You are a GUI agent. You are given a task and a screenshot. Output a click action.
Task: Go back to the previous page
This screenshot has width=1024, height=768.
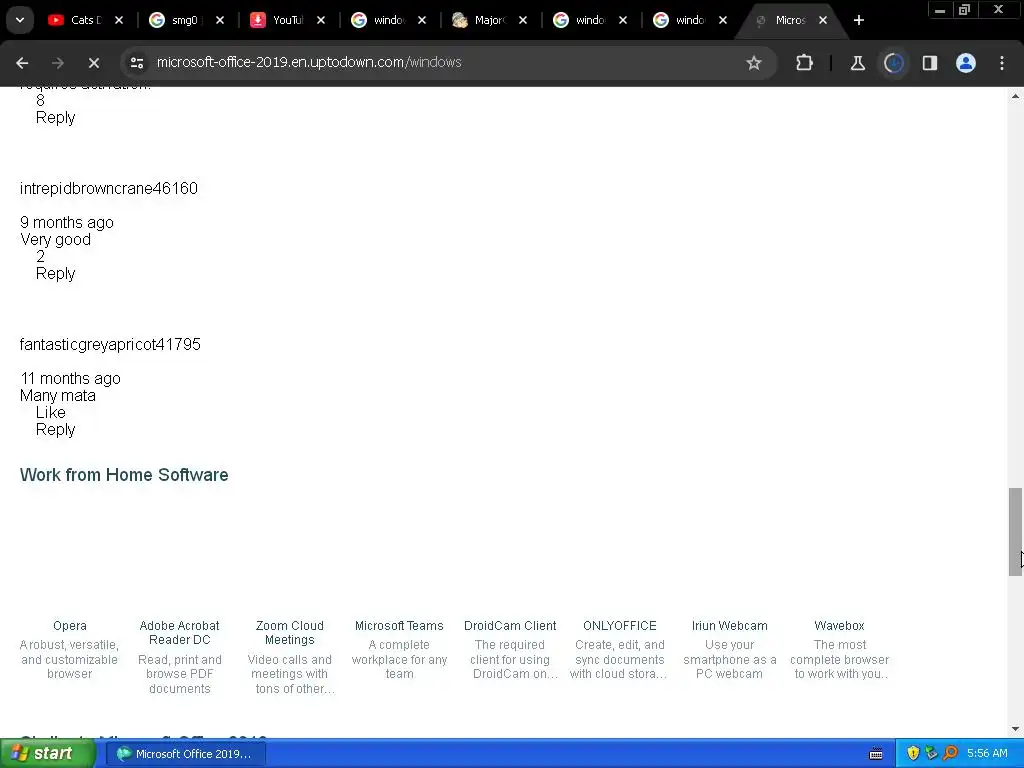[22, 63]
